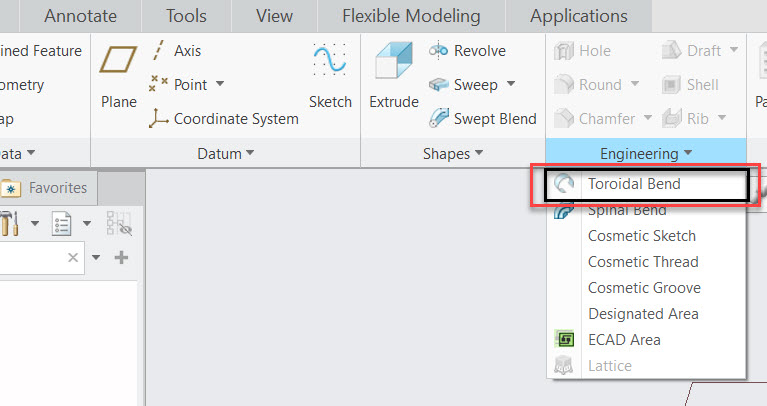This screenshot has height=406, width=767.
Task: Open the Applications ribbon tab
Action: point(579,16)
